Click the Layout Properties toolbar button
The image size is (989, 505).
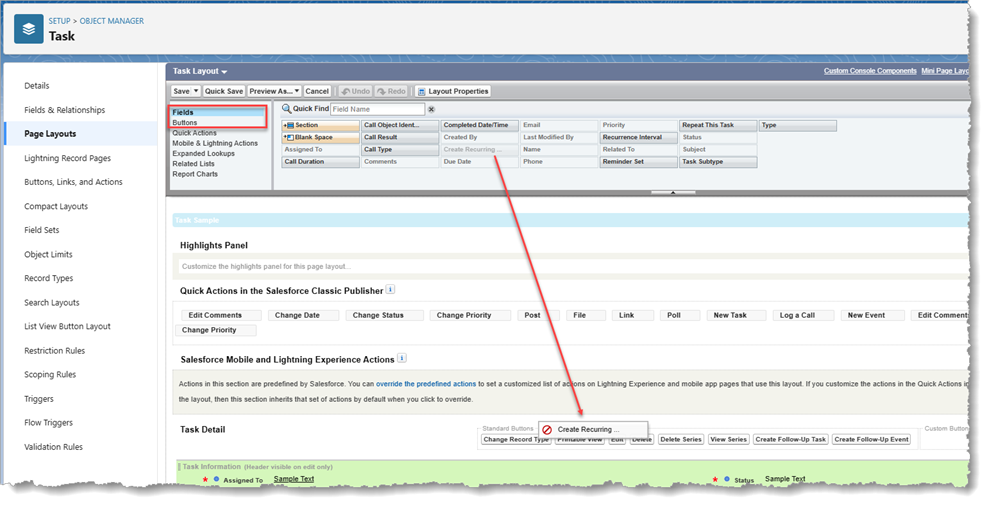tap(453, 91)
